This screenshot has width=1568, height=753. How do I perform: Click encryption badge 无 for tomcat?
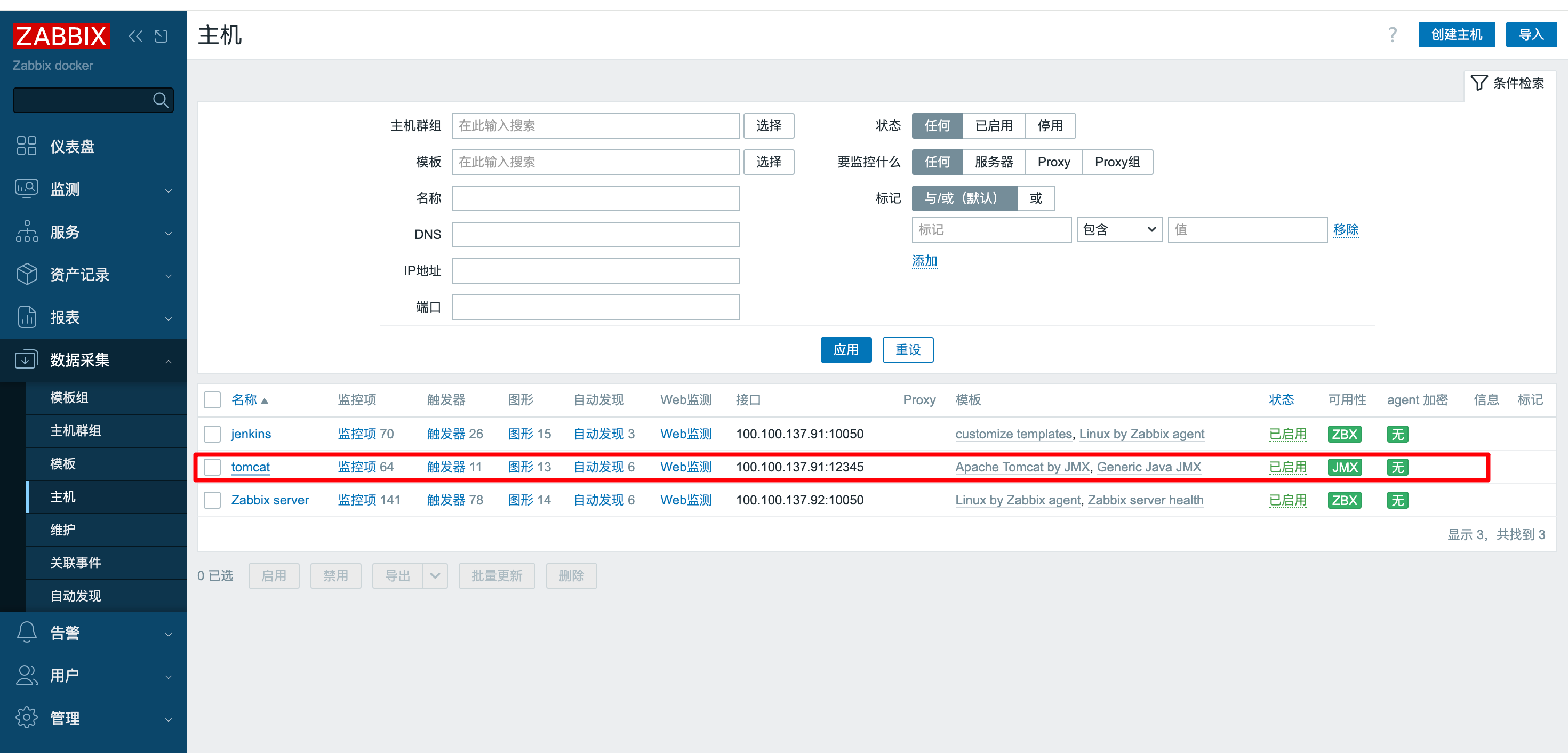pos(1397,467)
